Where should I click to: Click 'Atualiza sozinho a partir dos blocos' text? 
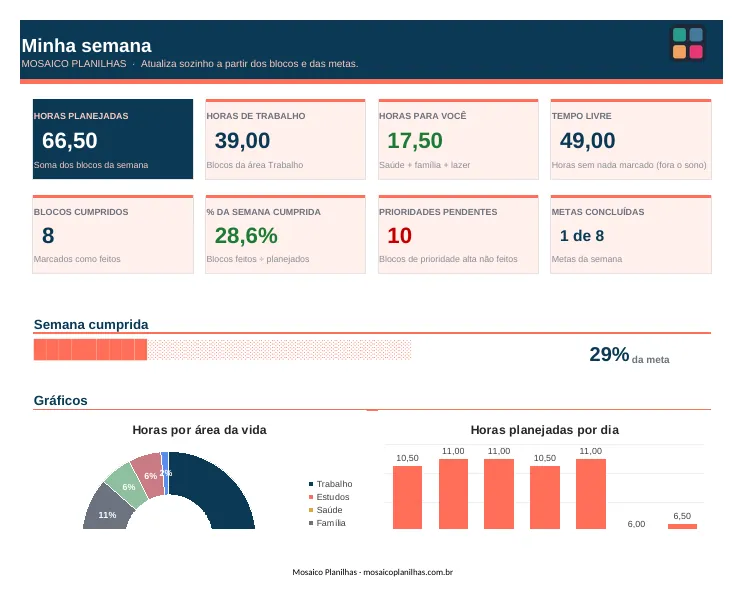[x=219, y=63]
